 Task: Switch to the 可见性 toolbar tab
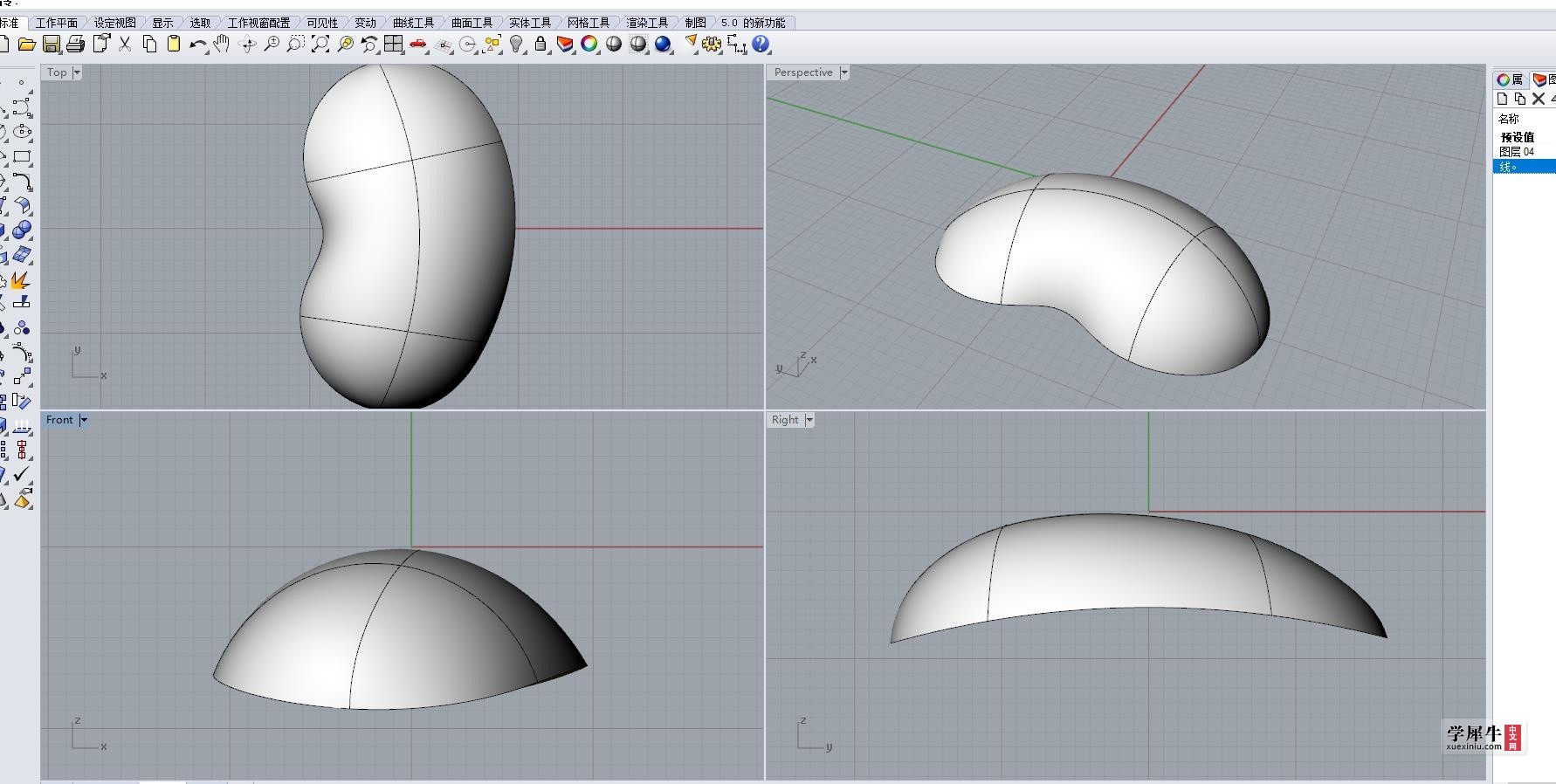[x=322, y=23]
